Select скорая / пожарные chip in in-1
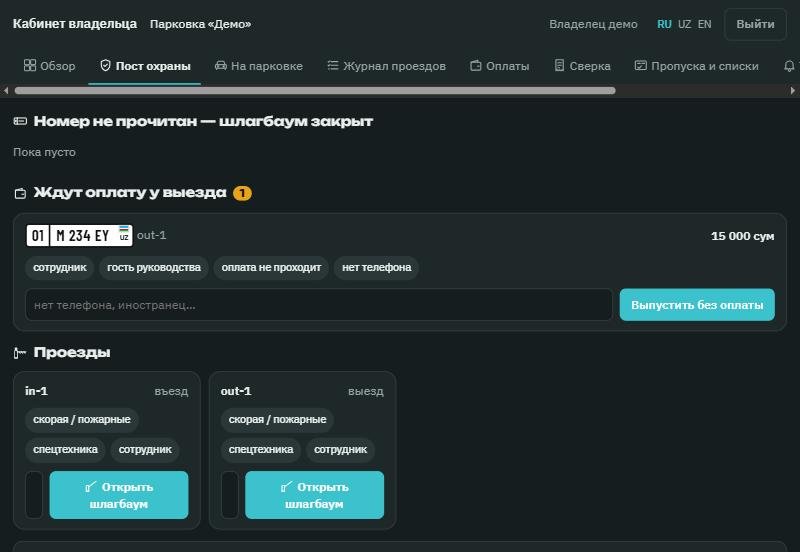The width and height of the screenshot is (800, 552). [x=82, y=419]
